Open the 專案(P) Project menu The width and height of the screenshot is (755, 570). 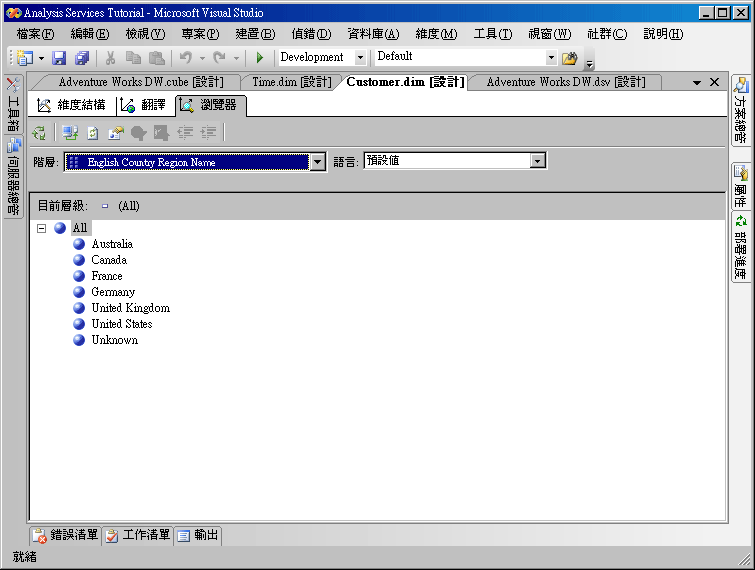[x=200, y=34]
